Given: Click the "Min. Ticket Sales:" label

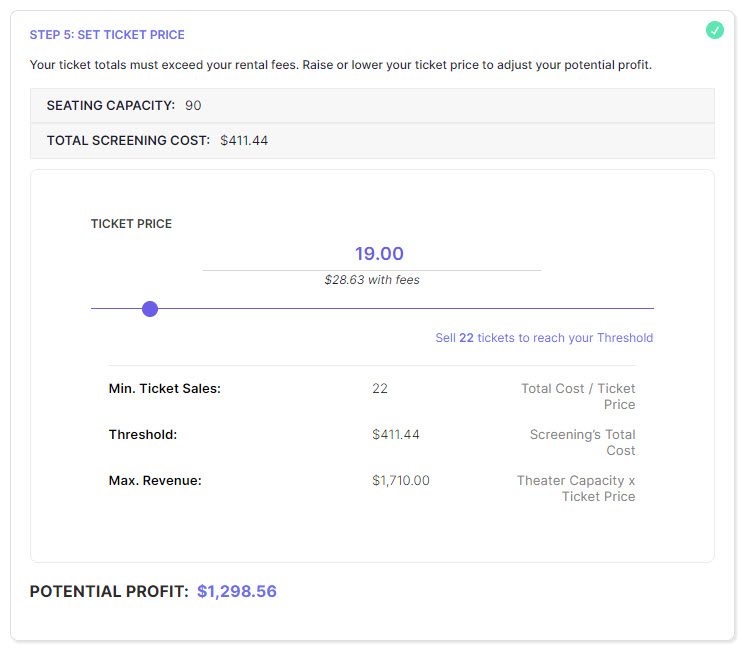Looking at the screenshot, I should (164, 389).
